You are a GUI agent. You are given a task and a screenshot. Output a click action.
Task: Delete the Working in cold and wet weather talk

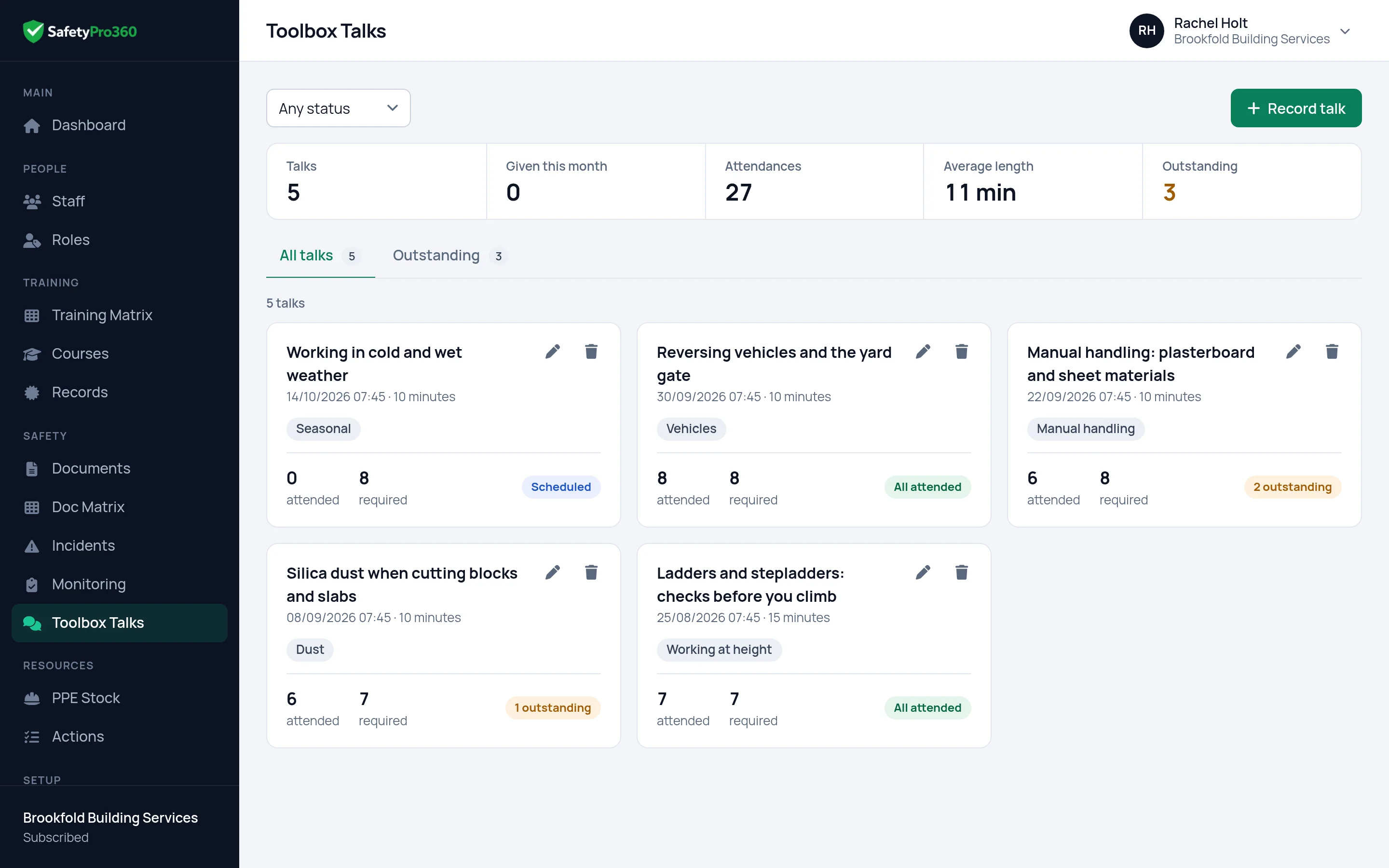591,352
